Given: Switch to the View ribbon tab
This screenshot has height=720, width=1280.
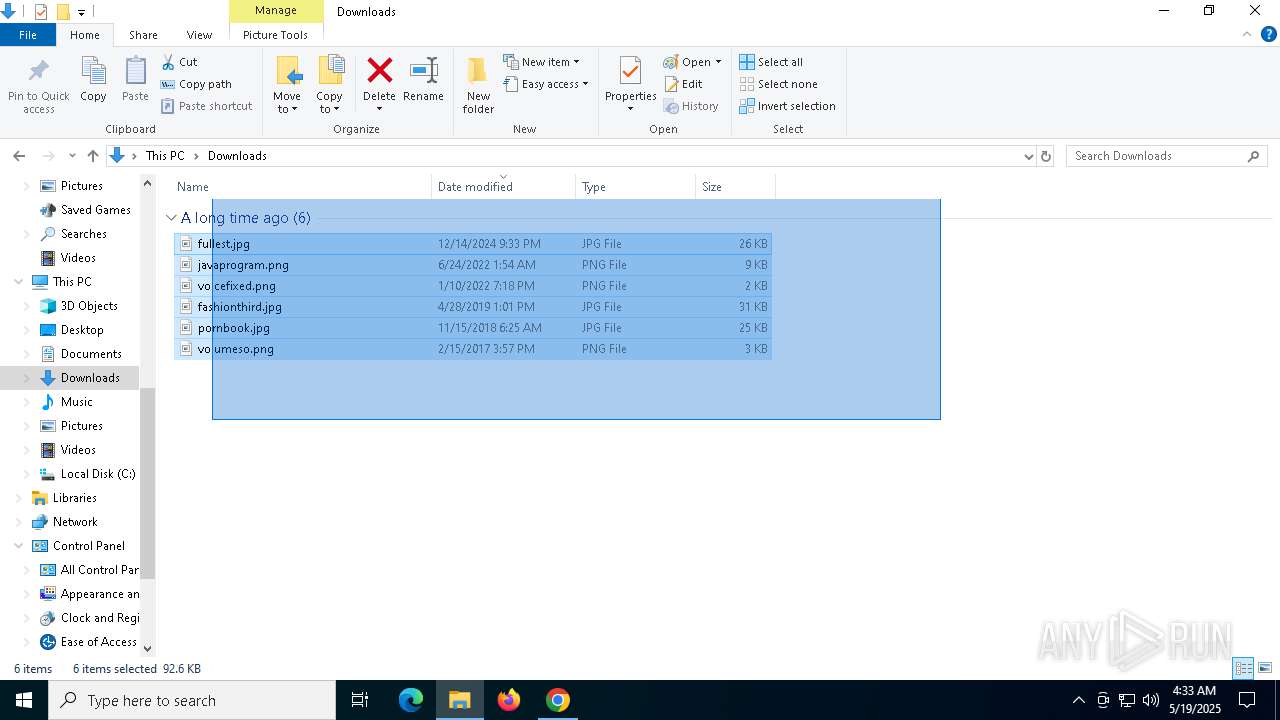Looking at the screenshot, I should (199, 35).
